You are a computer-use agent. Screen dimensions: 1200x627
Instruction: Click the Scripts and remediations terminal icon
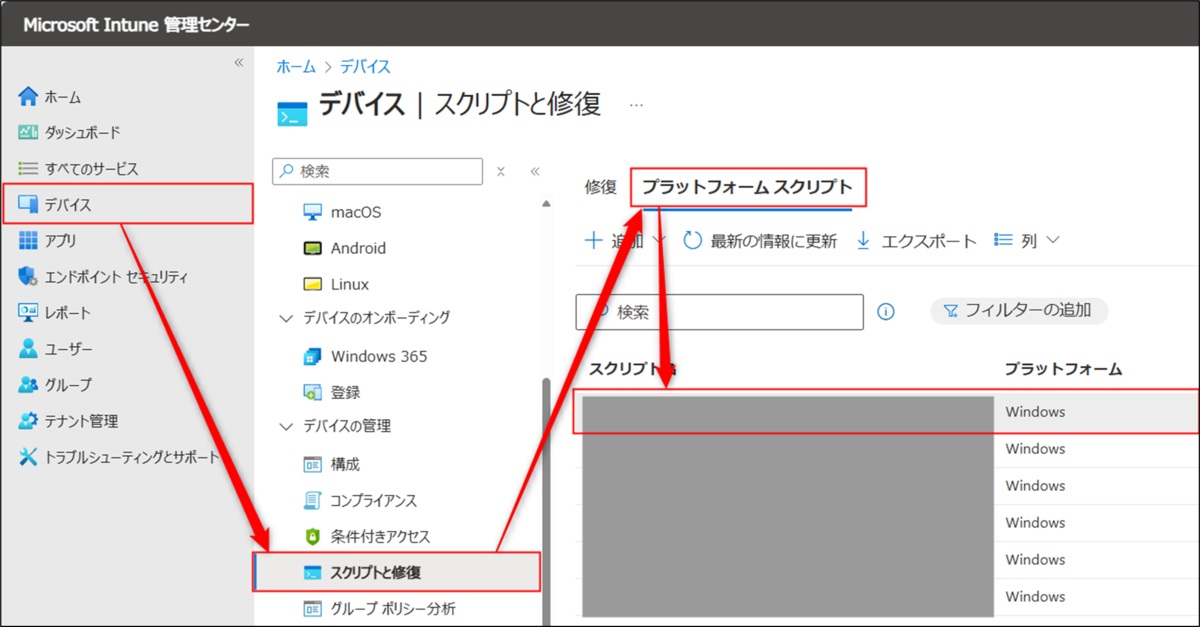point(312,573)
